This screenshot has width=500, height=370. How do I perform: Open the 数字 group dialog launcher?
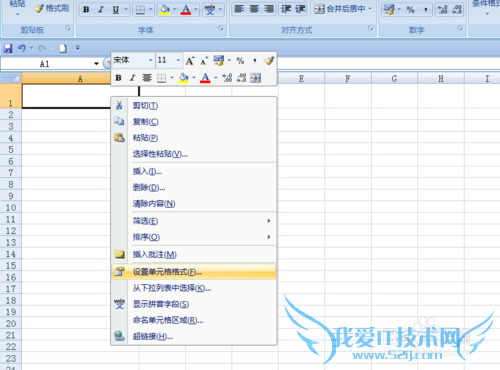click(460, 28)
